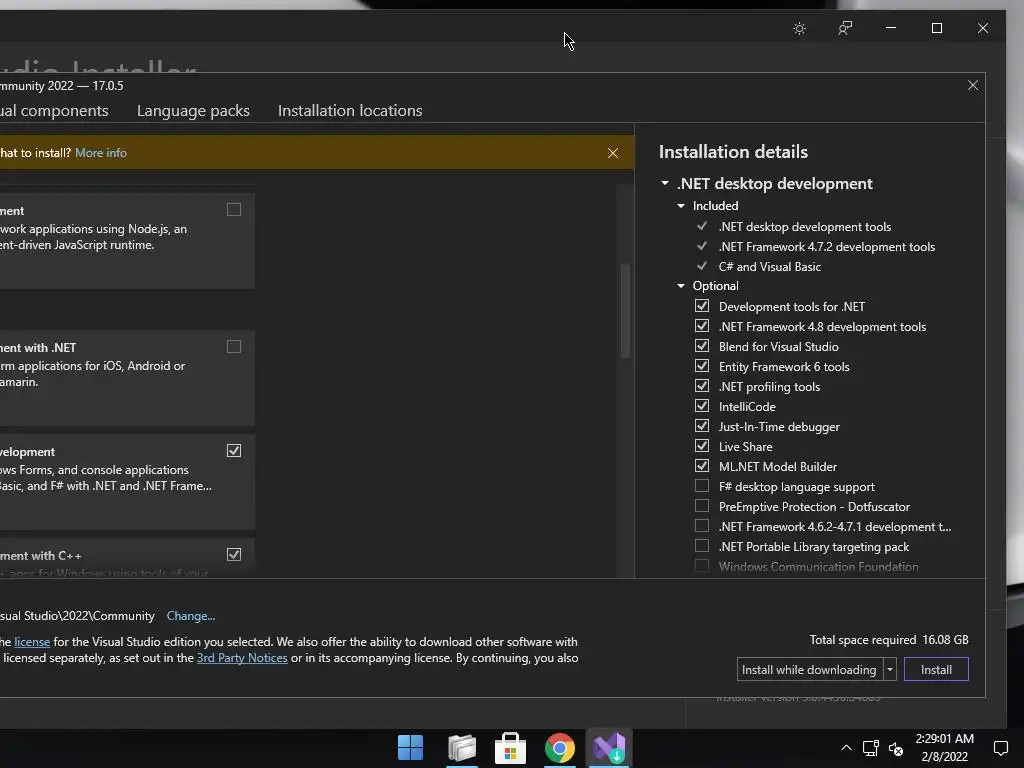Select the Node.js development workload card
Screen dimensions: 1024x768
point(127,241)
